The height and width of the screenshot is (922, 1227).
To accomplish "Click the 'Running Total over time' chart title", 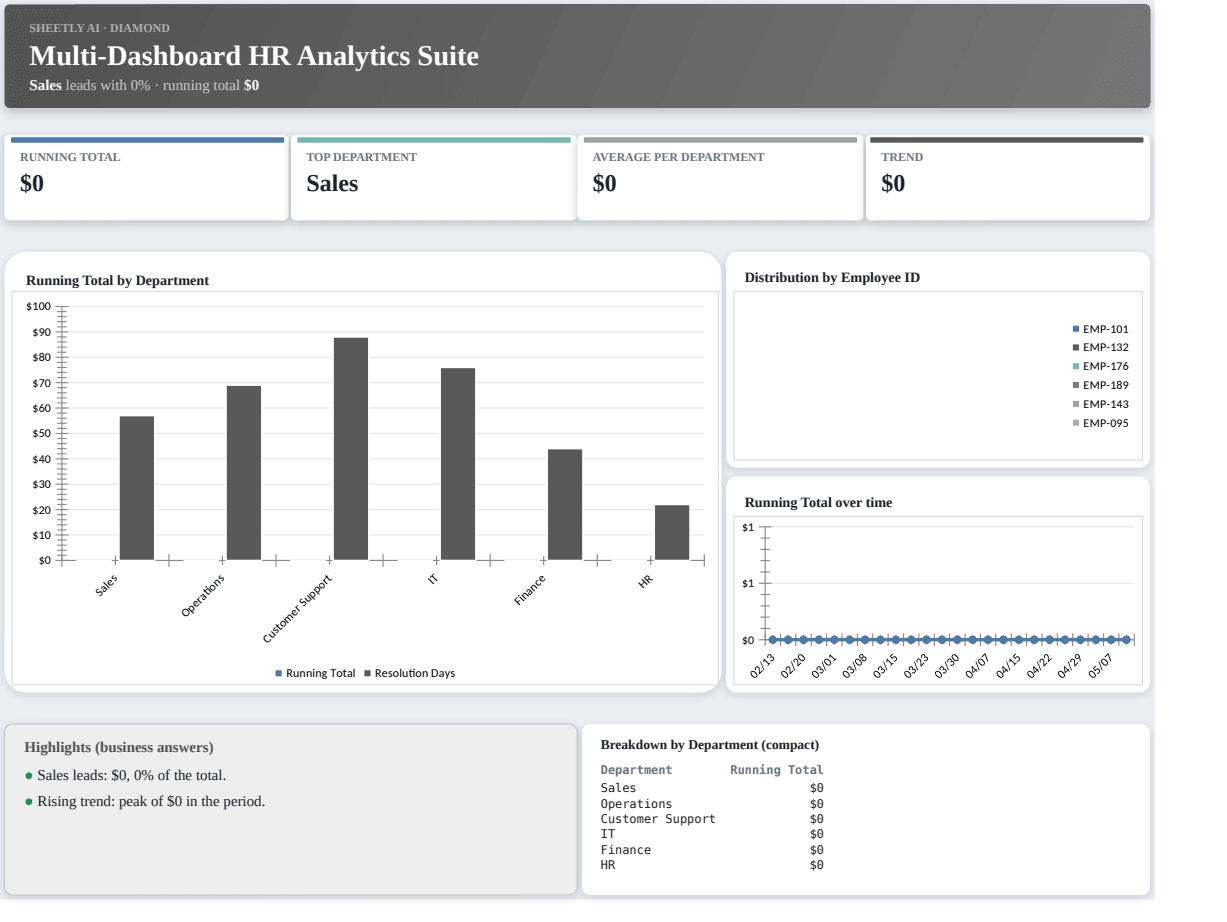I will coord(818,503).
